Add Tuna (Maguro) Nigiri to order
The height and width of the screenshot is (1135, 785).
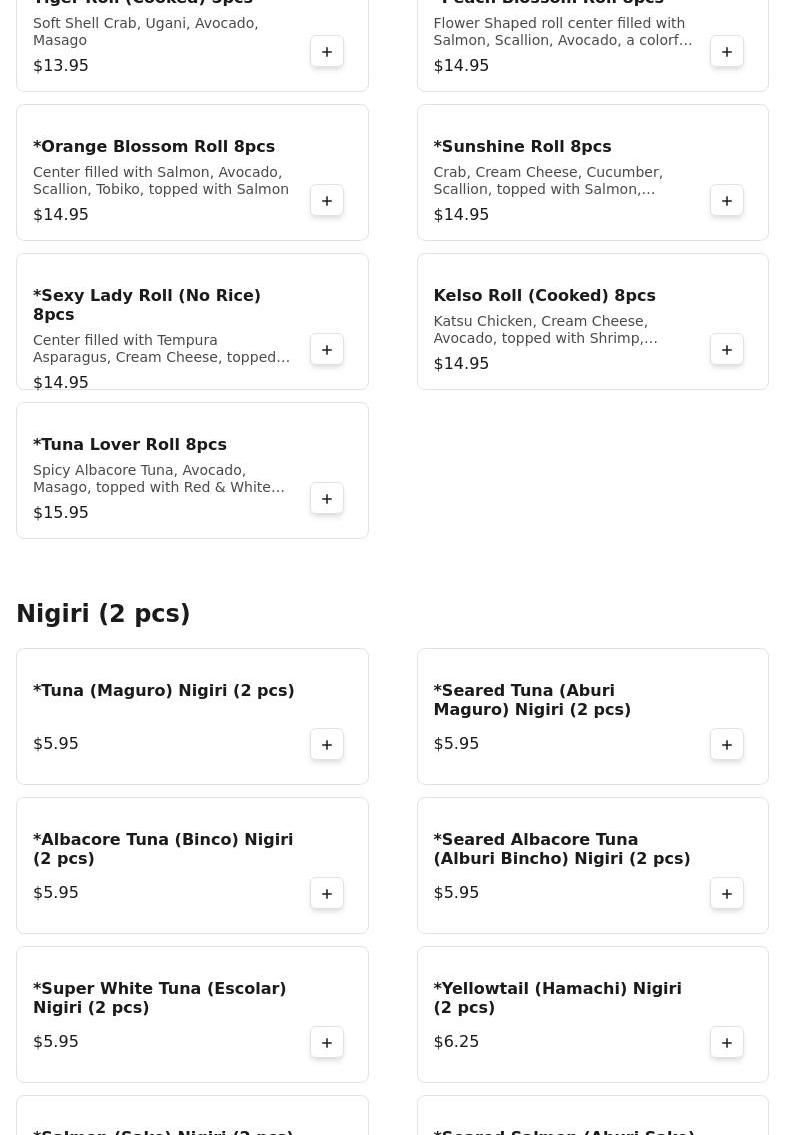pyautogui.click(x=327, y=745)
